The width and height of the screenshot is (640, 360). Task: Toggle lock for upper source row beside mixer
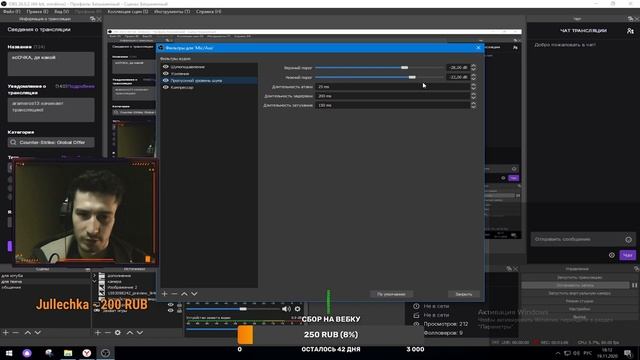point(179,305)
